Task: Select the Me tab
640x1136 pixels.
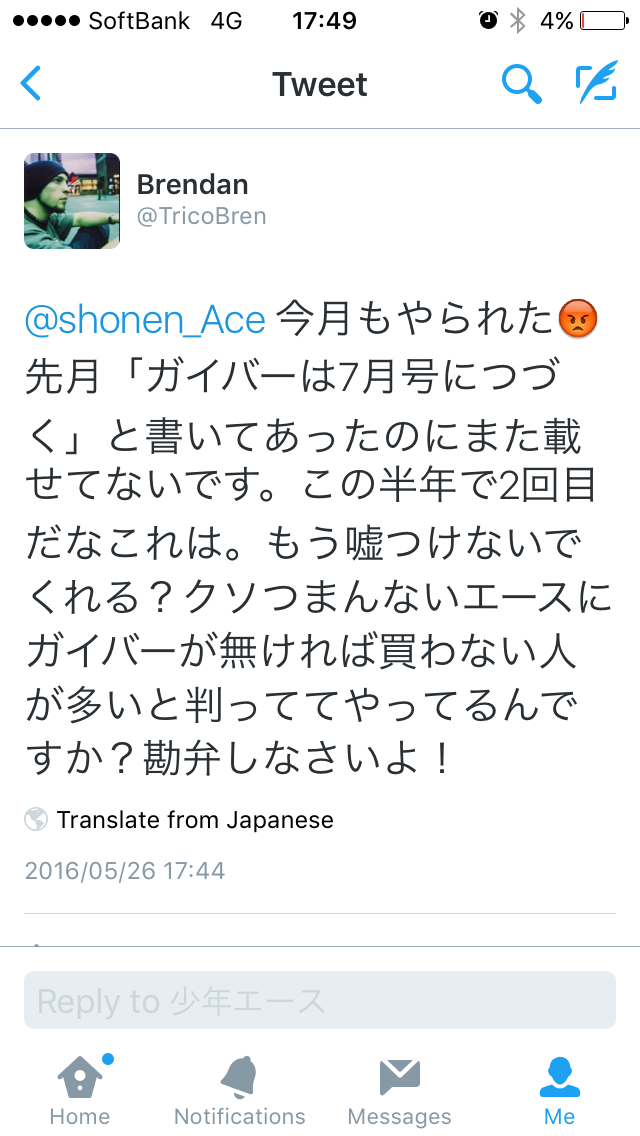Action: tap(560, 1089)
